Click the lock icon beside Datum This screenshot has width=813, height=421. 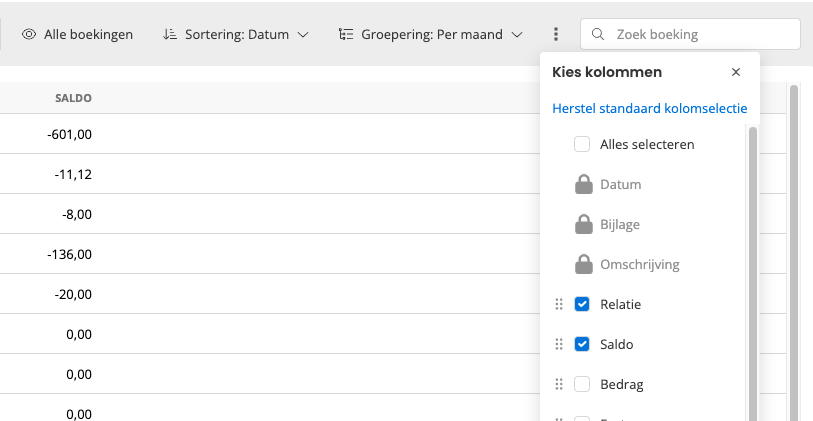point(582,185)
